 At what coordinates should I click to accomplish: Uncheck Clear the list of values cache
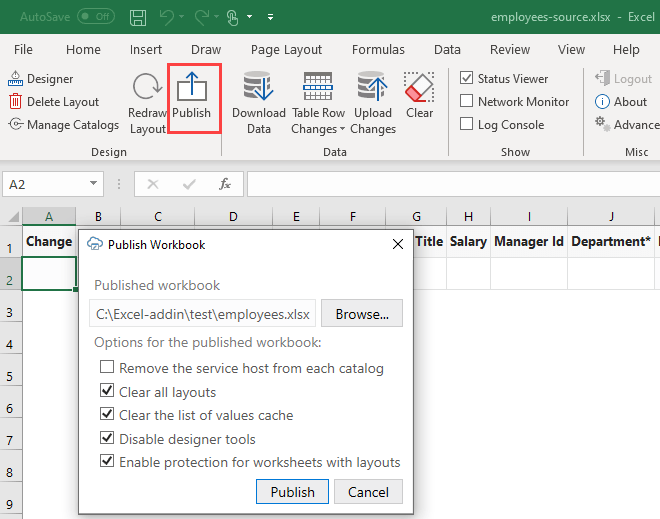tap(107, 414)
